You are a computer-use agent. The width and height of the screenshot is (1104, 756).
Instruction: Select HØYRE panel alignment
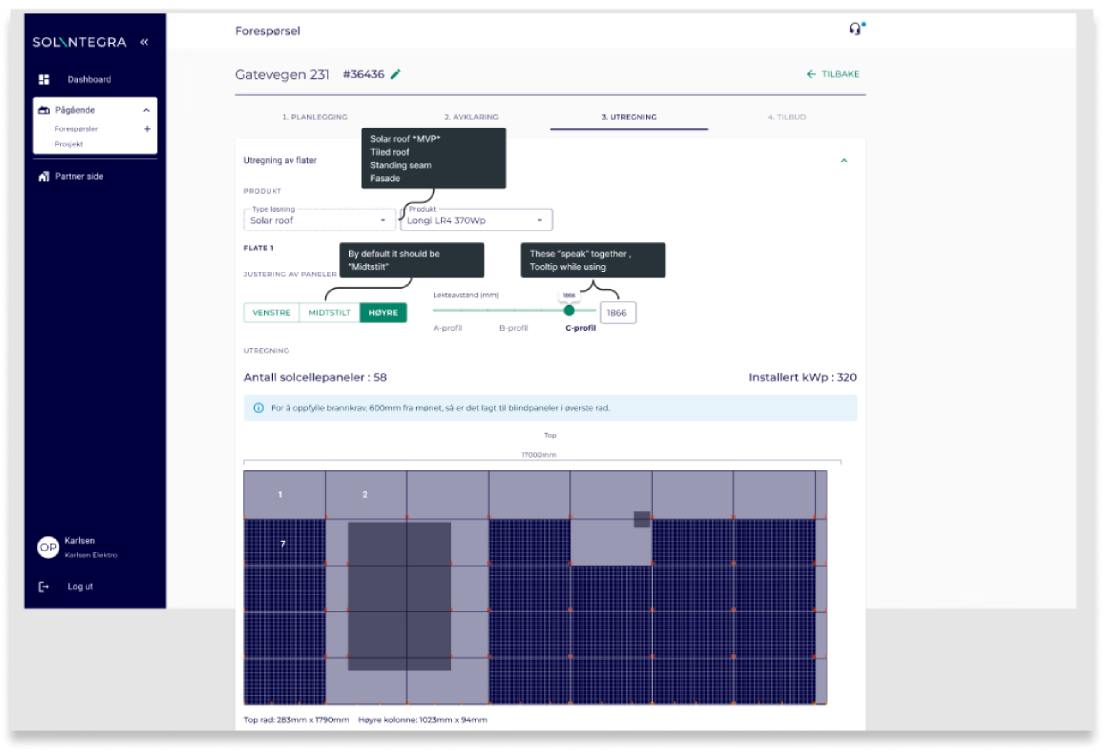click(x=383, y=313)
